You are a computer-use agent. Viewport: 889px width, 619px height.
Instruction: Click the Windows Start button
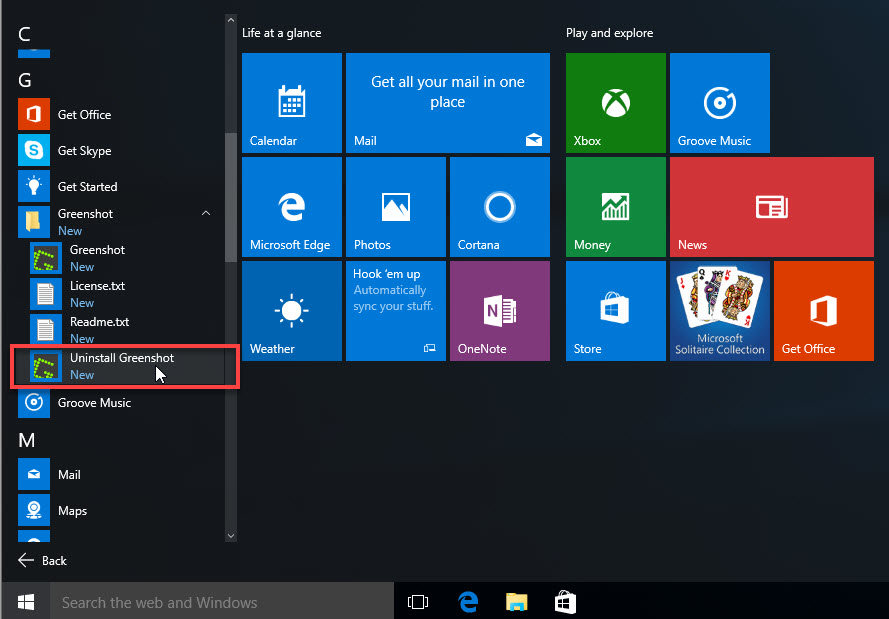26,601
